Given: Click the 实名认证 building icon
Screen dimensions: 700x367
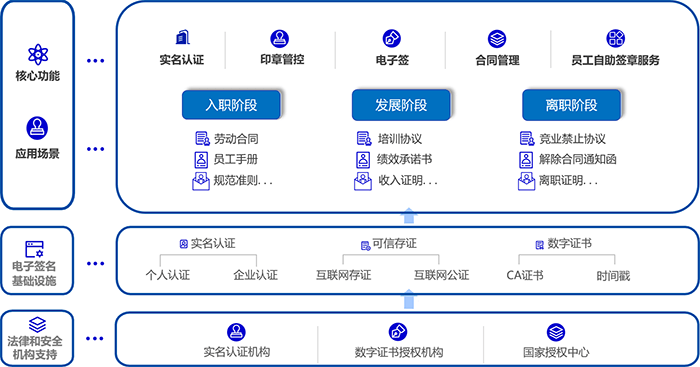Looking at the screenshot, I should 183,38.
